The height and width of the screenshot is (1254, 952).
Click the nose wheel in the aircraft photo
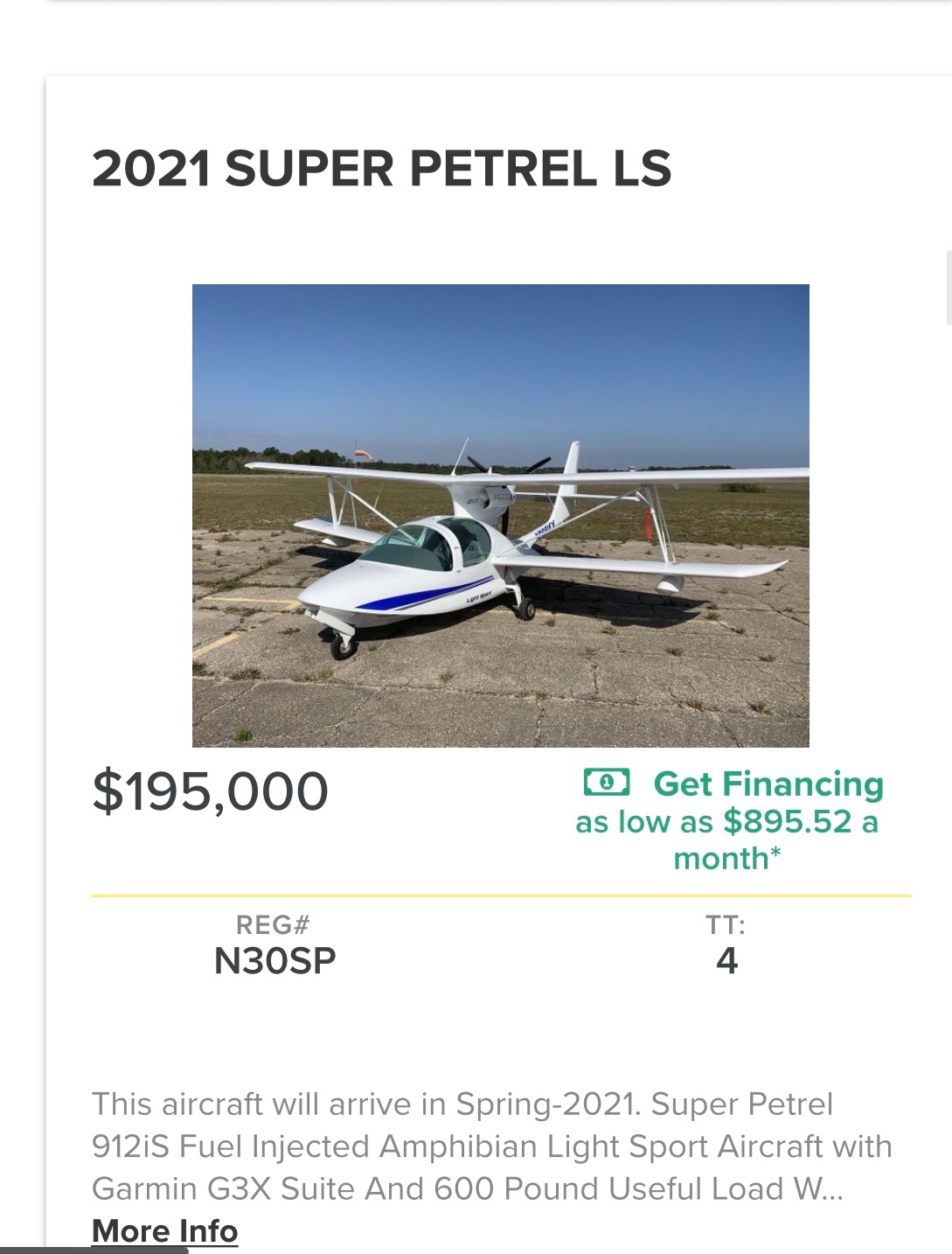coord(343,646)
